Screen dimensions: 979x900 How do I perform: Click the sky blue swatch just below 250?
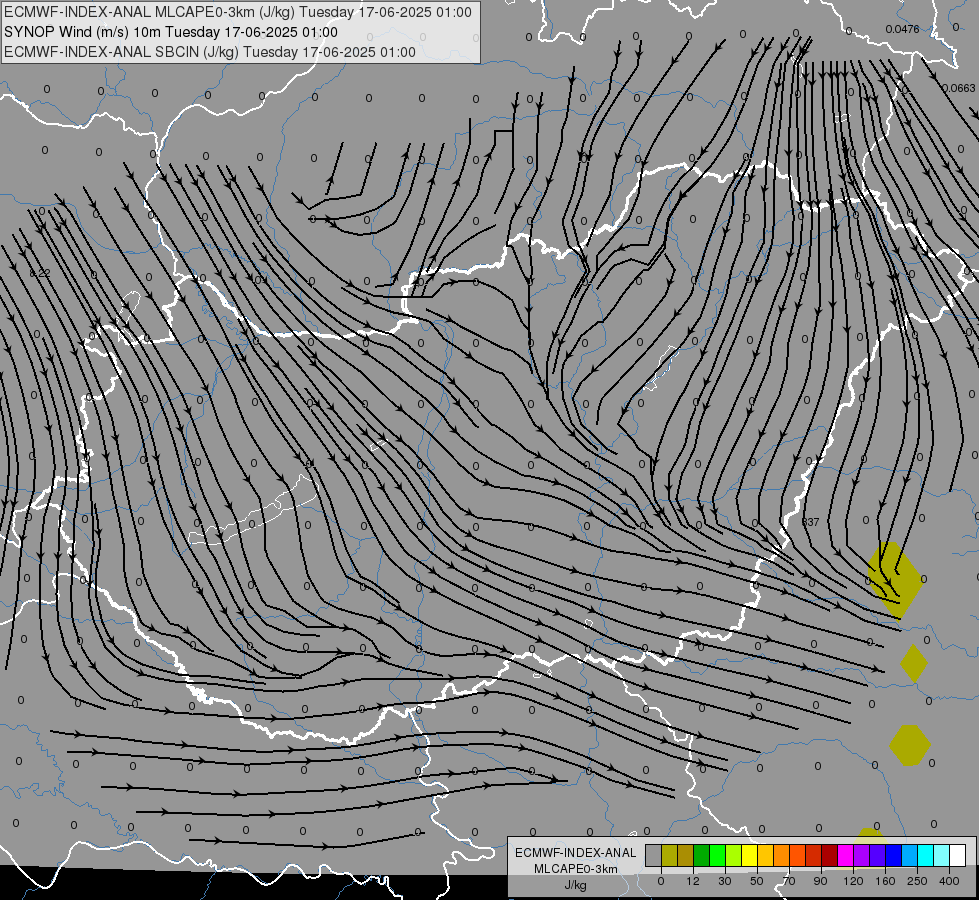pyautogui.click(x=910, y=855)
